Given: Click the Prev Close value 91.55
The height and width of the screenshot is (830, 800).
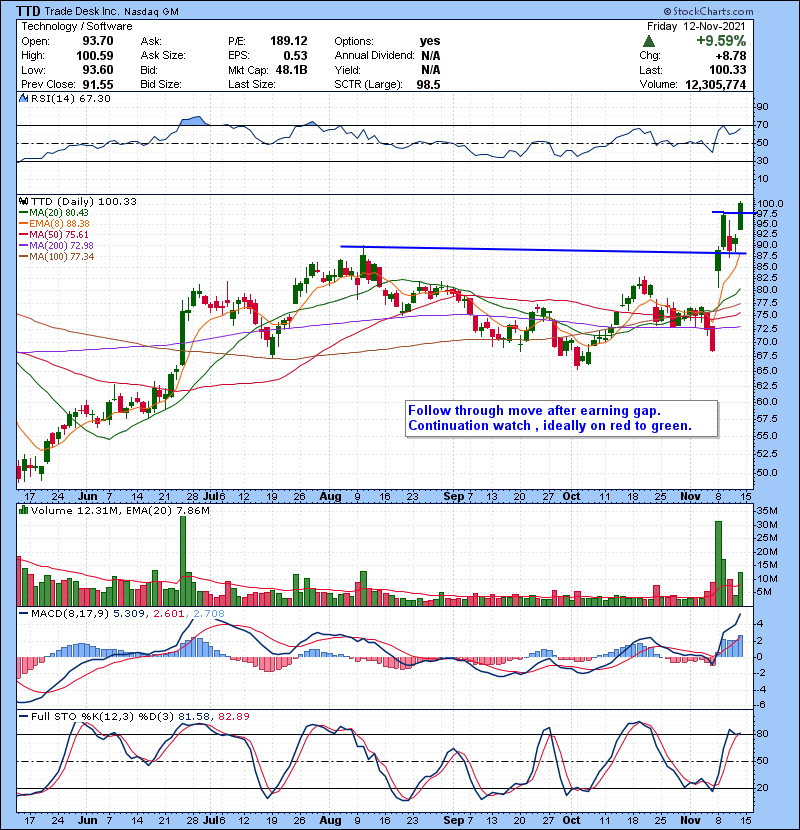Looking at the screenshot, I should pyautogui.click(x=98, y=84).
